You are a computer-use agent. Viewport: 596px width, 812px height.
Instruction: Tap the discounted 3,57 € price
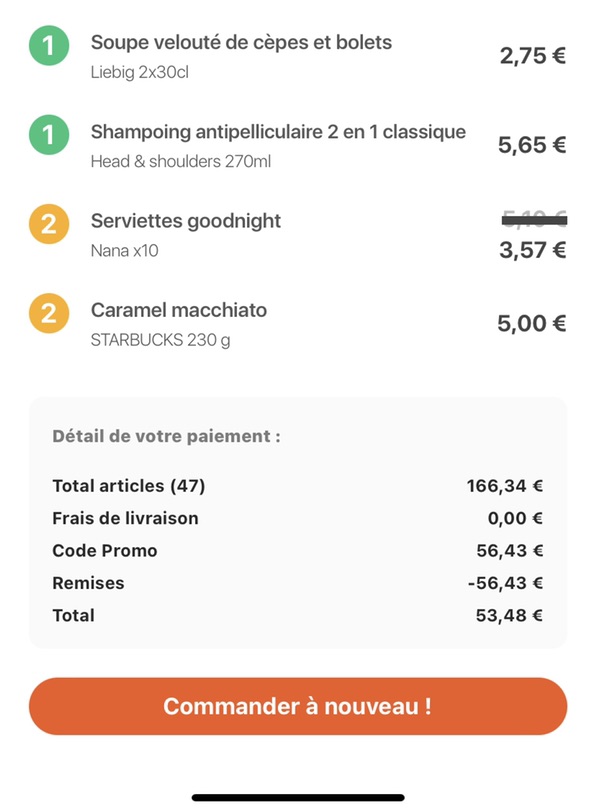pyautogui.click(x=532, y=250)
